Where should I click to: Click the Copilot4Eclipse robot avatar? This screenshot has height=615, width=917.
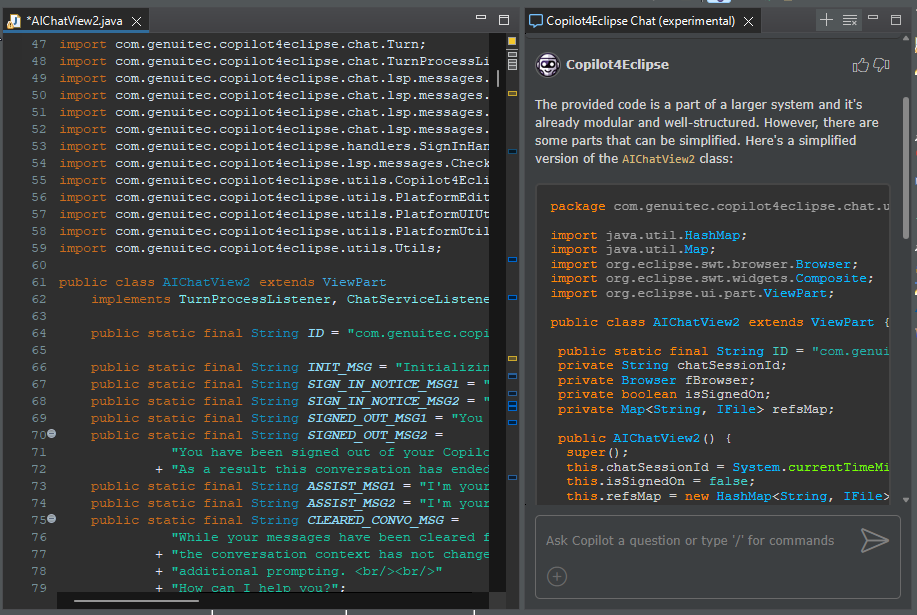547,65
